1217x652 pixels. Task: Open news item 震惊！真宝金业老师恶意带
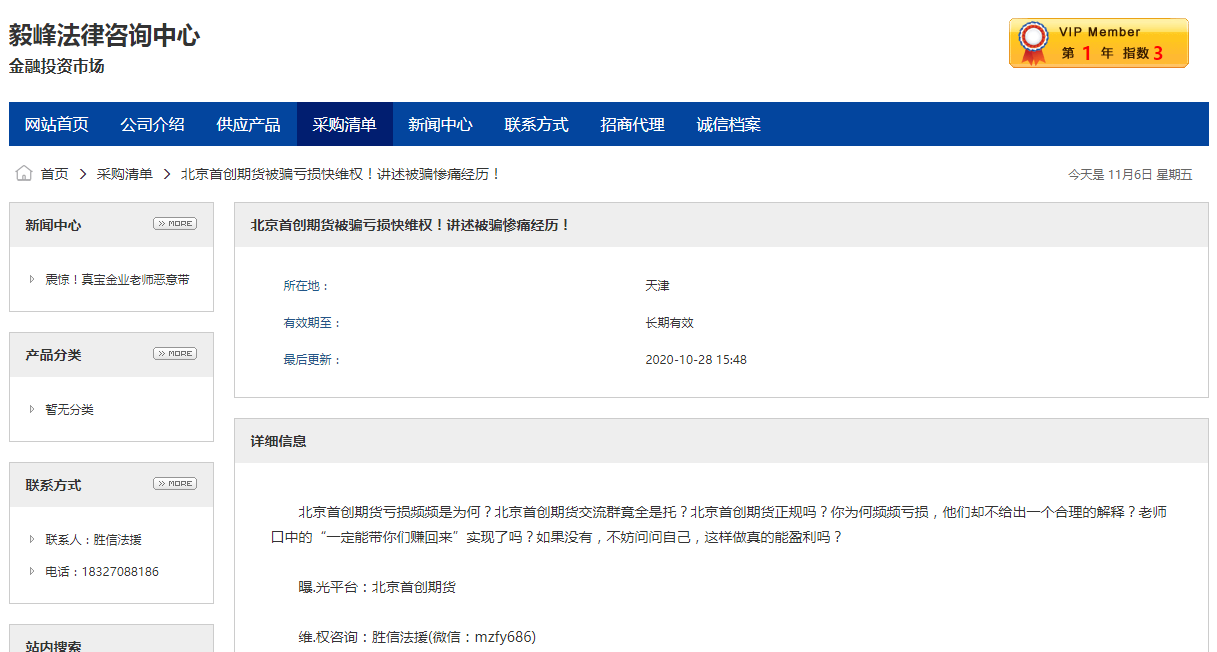(117, 280)
